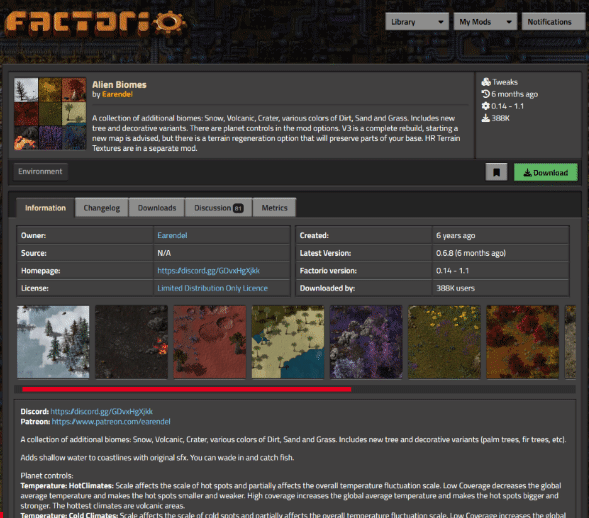Visit author Earendel's profile under the title
The width and height of the screenshot is (589, 518).
(x=117, y=94)
